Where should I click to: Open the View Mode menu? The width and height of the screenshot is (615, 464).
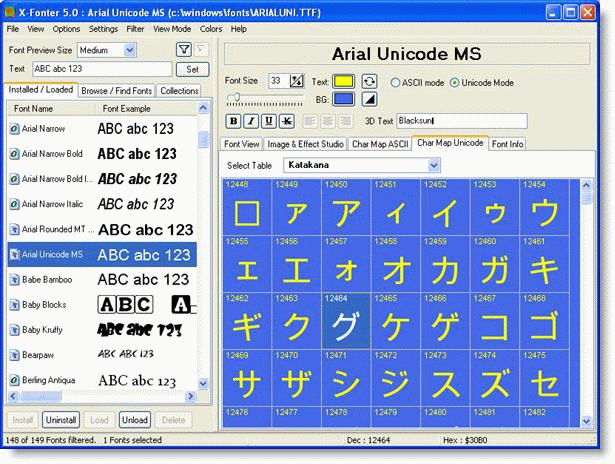click(172, 29)
